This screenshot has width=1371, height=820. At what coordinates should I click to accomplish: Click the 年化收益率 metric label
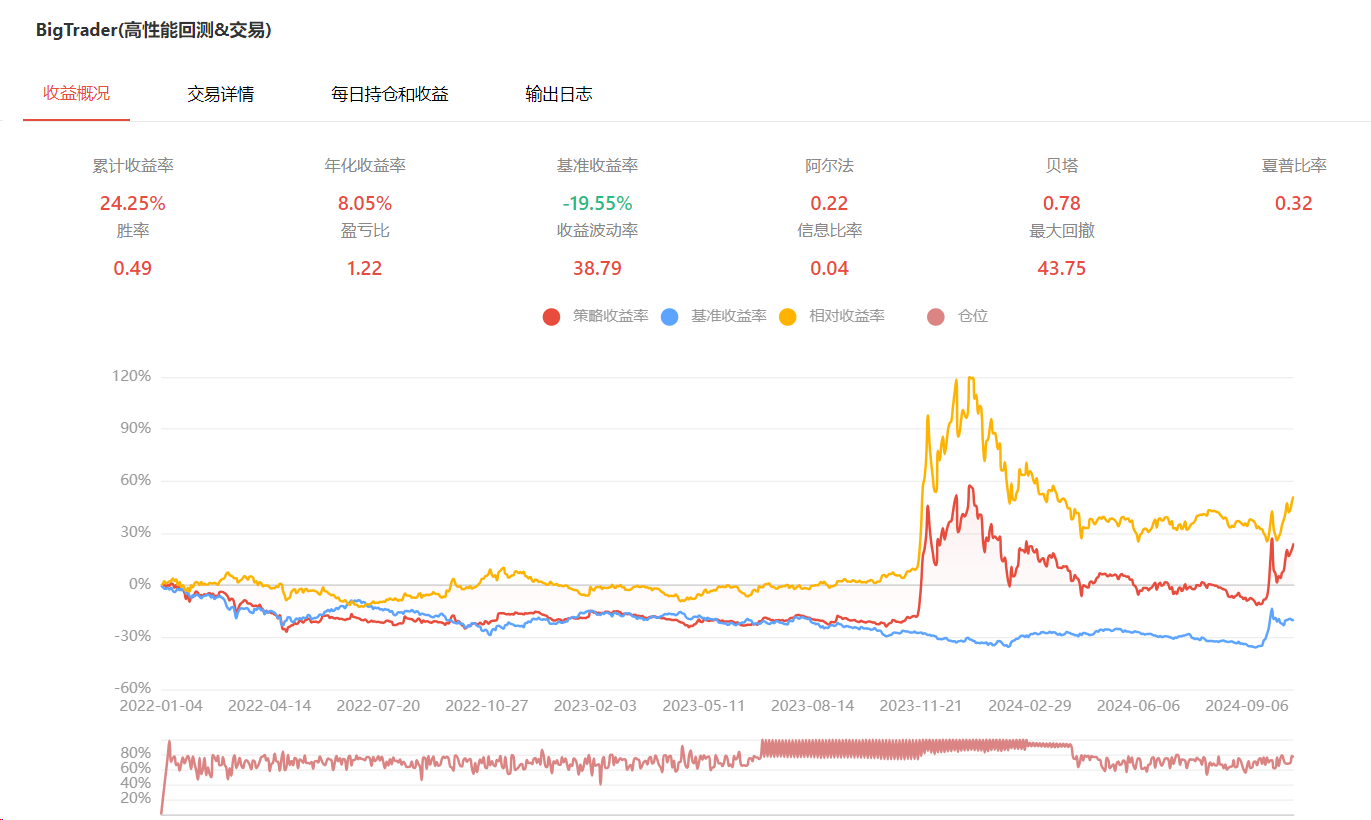pyautogui.click(x=365, y=166)
